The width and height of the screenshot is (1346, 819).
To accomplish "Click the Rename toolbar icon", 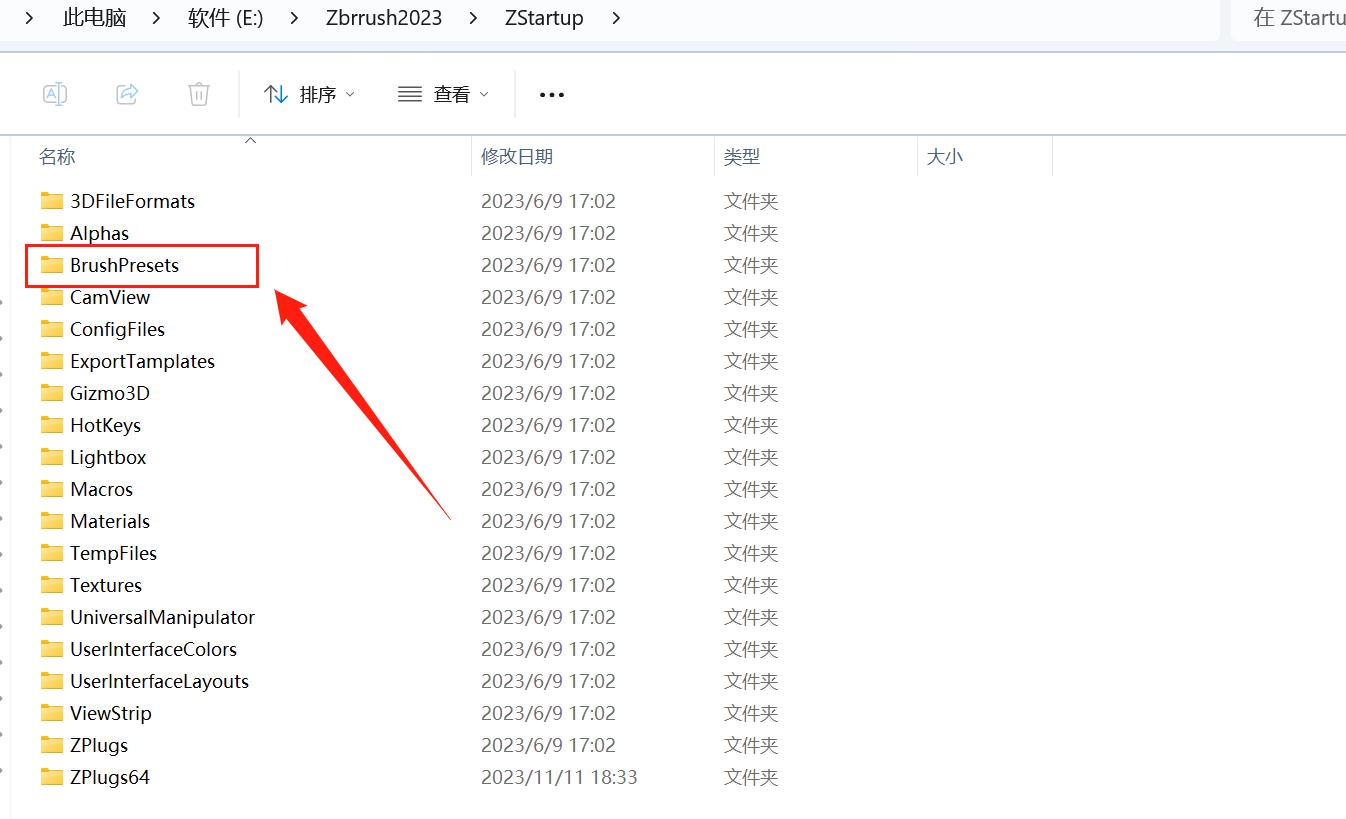I will [x=55, y=94].
